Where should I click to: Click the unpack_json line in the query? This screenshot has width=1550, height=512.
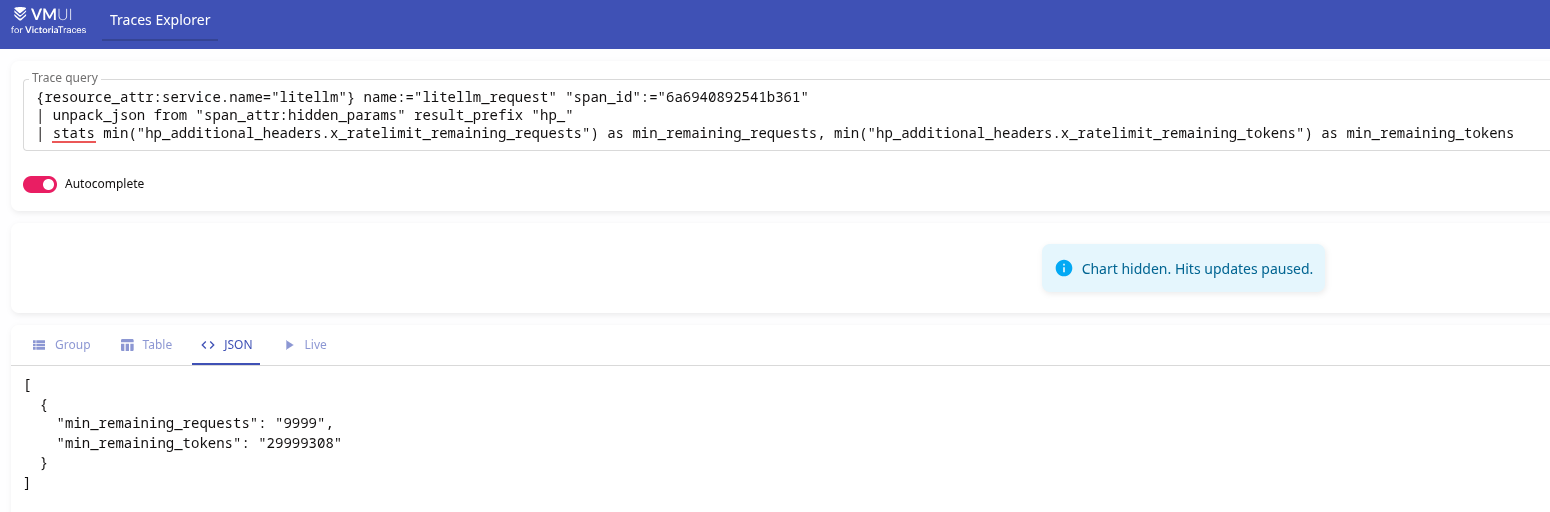click(x=305, y=115)
